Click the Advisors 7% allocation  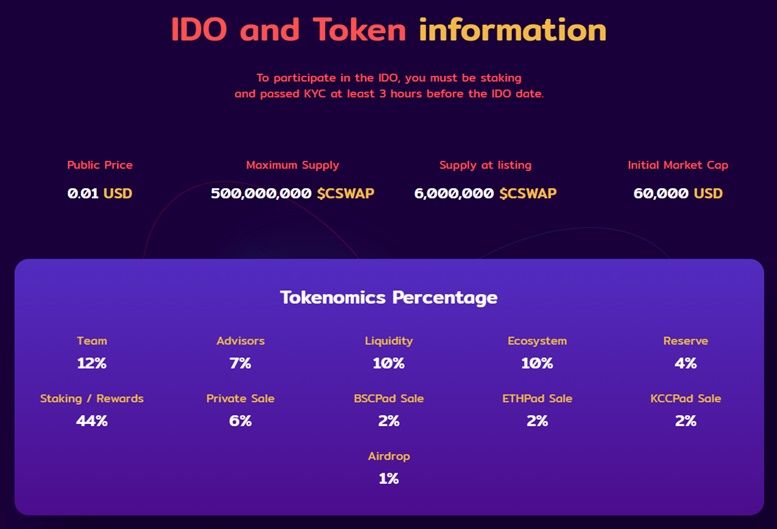click(x=240, y=353)
